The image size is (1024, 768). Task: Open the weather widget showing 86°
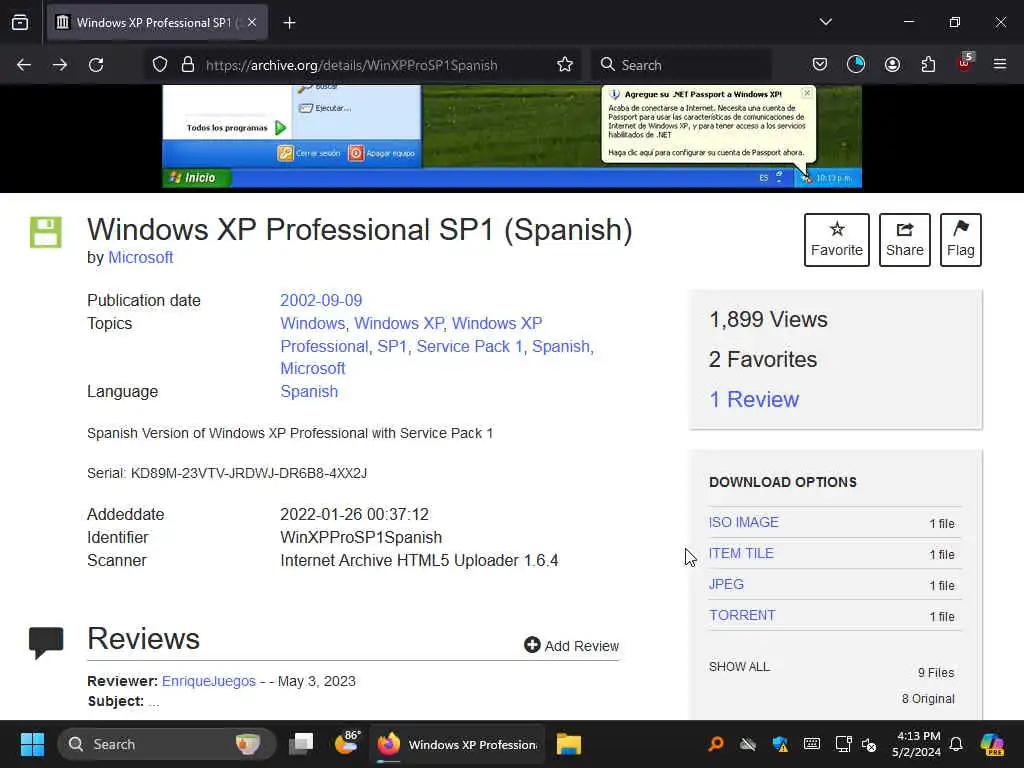pos(347,743)
